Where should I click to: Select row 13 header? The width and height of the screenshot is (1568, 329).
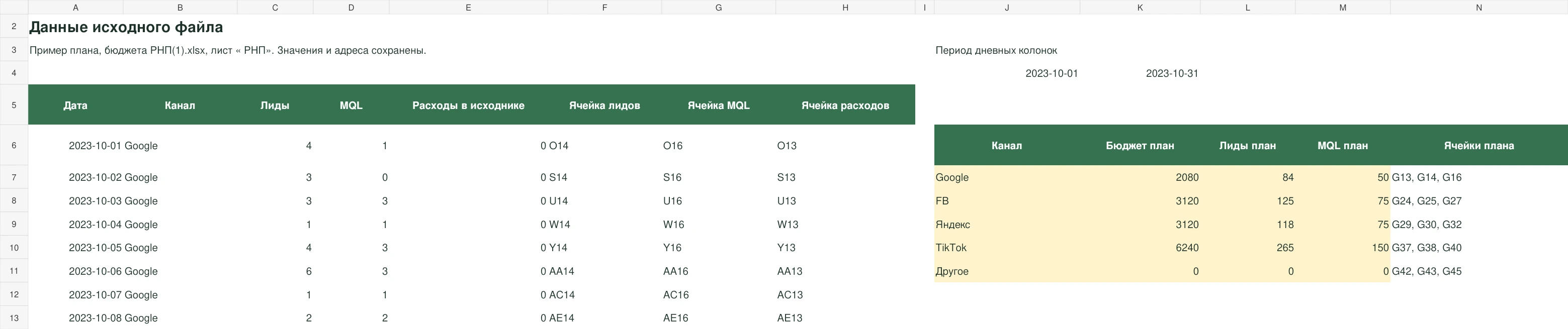14,318
